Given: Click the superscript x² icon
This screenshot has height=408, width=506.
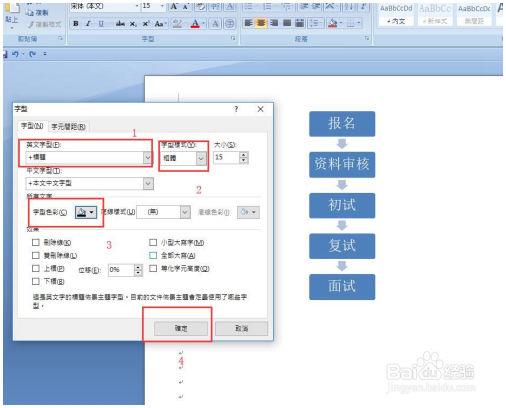Looking at the screenshot, I should pyautogui.click(x=146, y=24).
